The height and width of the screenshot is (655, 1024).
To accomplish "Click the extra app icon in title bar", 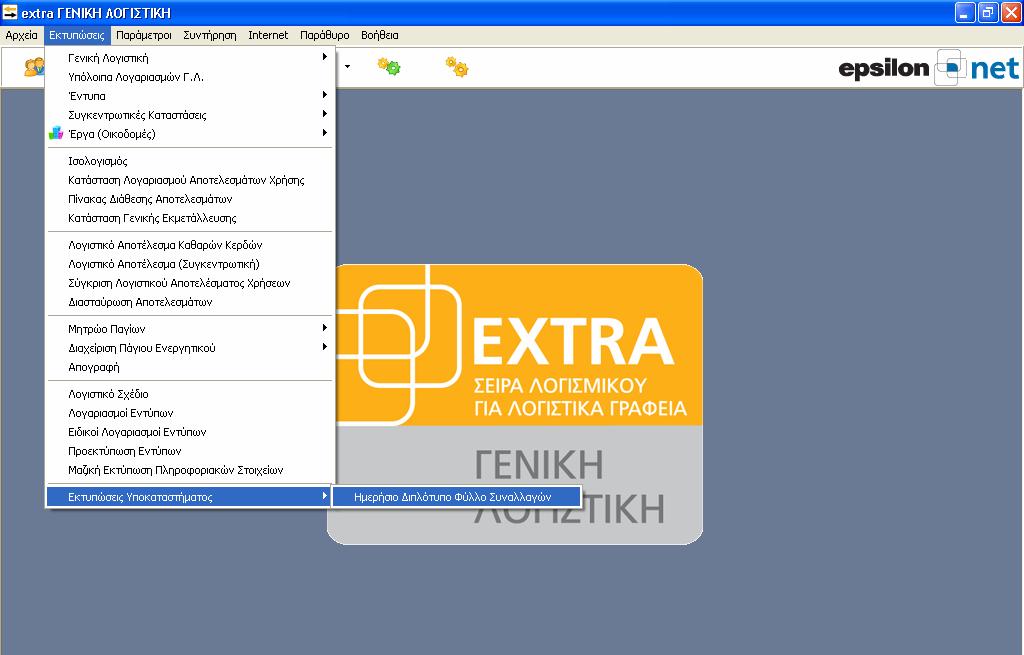I will pos(10,12).
